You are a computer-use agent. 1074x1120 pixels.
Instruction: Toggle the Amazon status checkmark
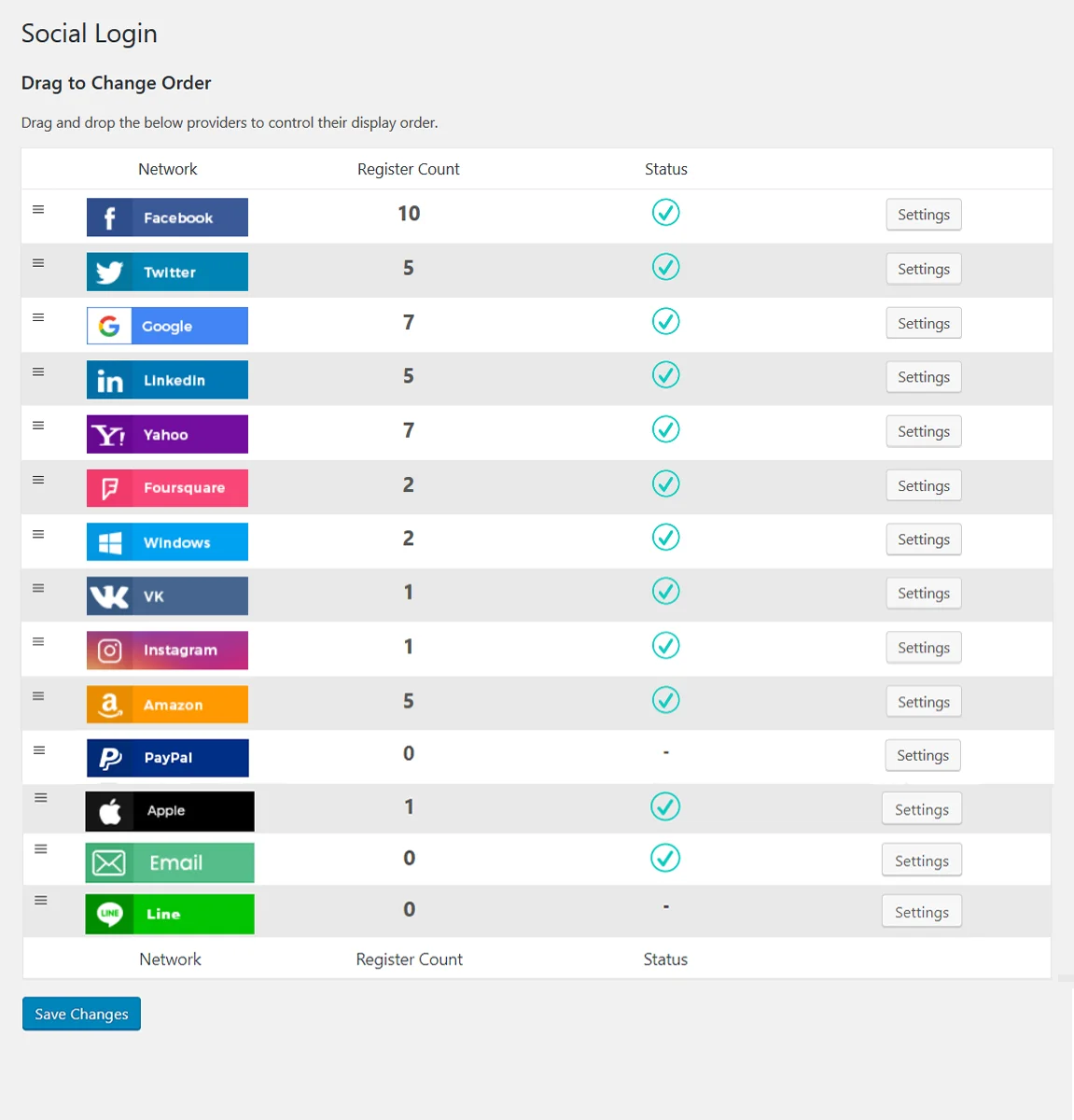click(665, 700)
